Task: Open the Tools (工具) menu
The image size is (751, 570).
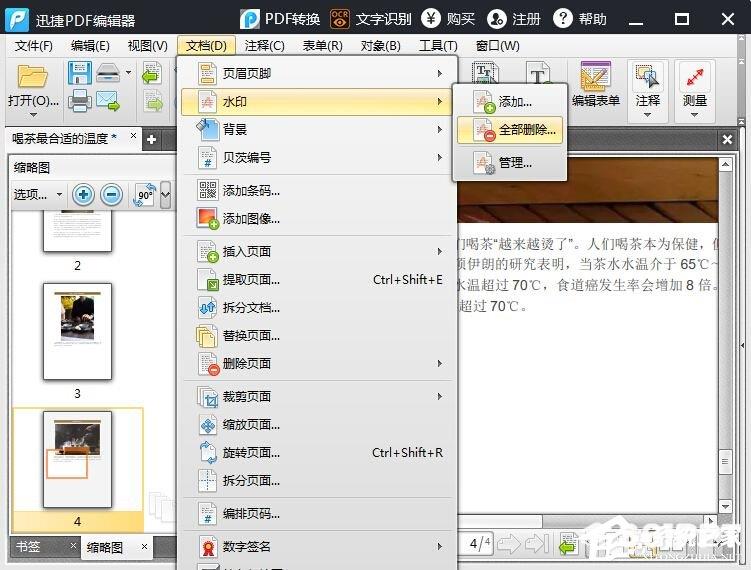Action: (438, 46)
